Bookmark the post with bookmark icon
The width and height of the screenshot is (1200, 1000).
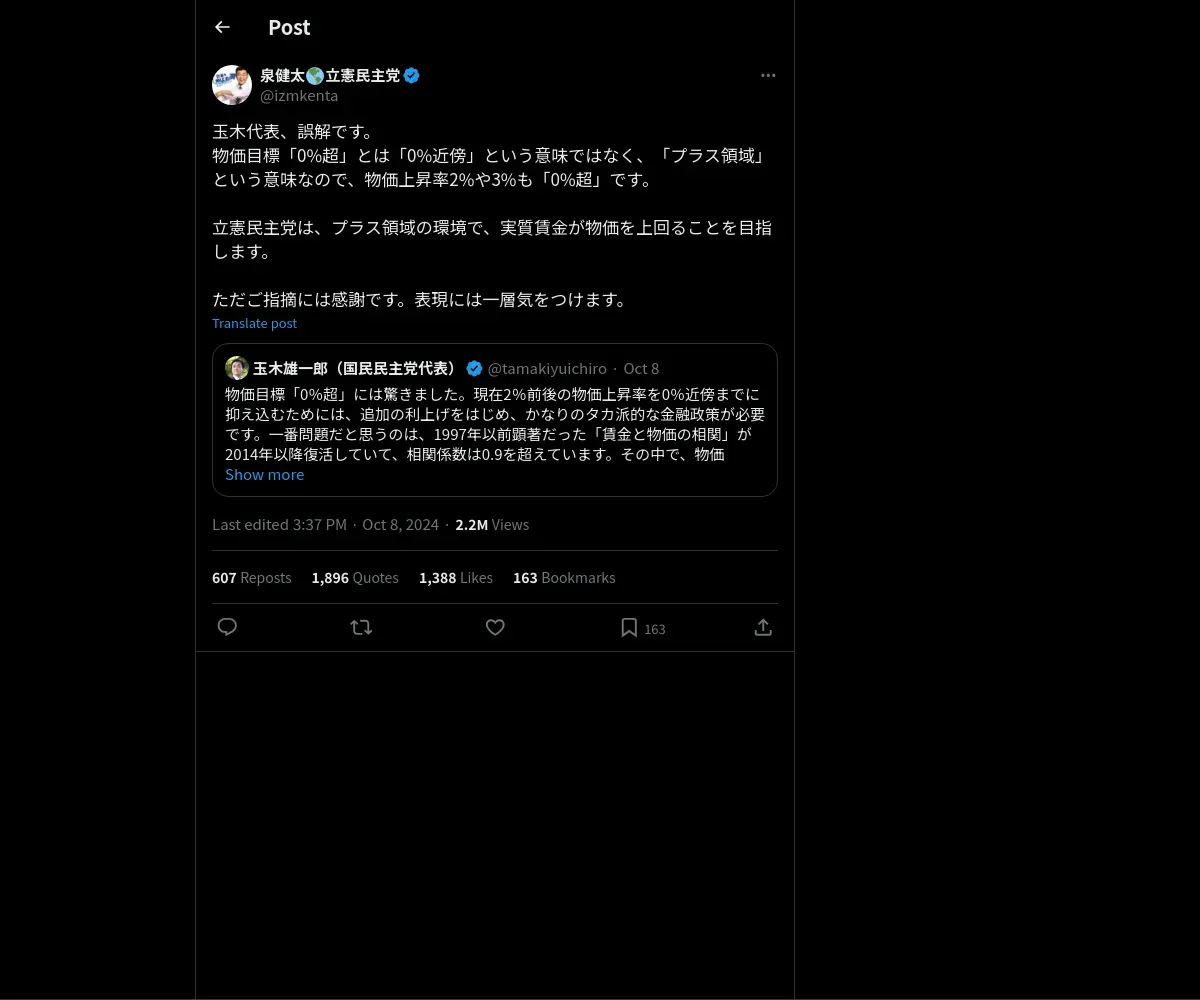[629, 627]
